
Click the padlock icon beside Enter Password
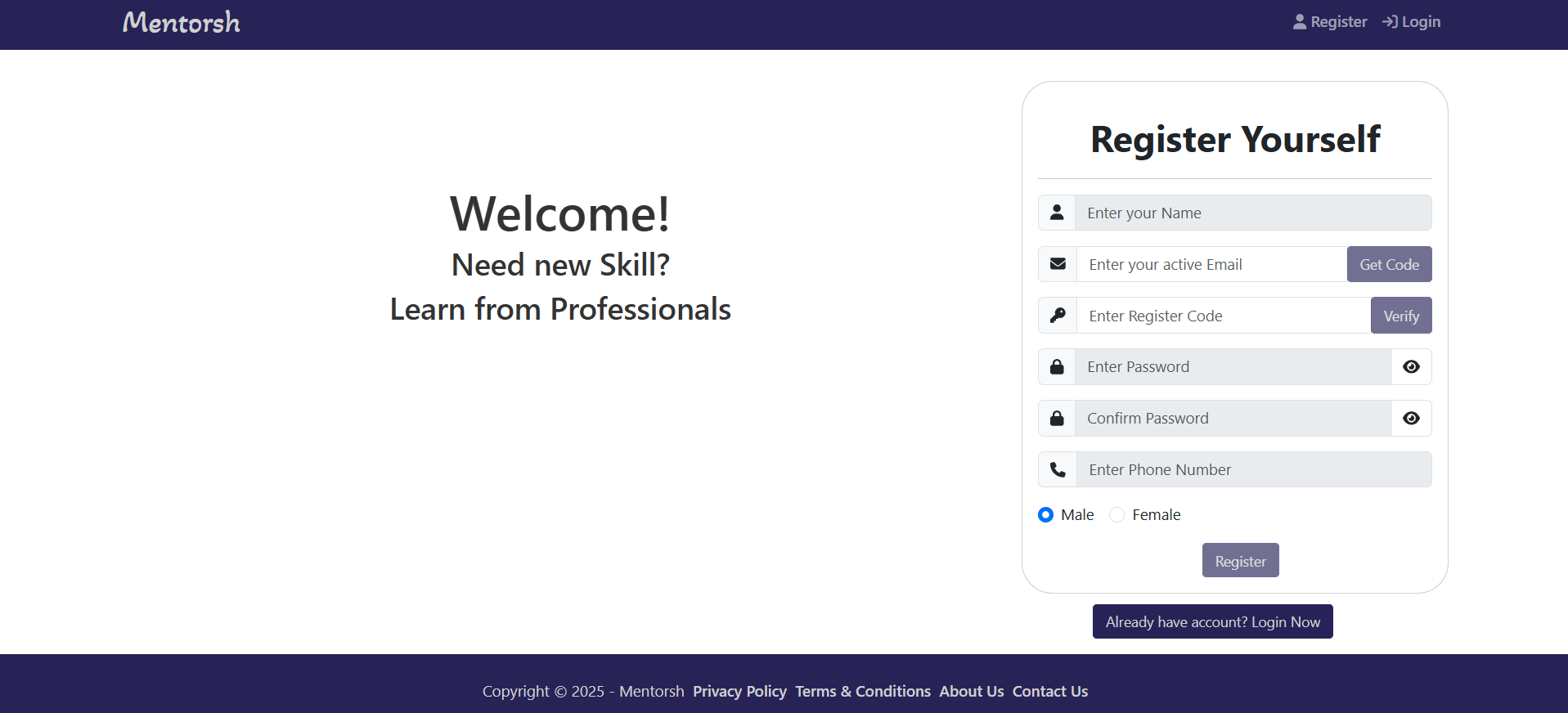(1057, 367)
